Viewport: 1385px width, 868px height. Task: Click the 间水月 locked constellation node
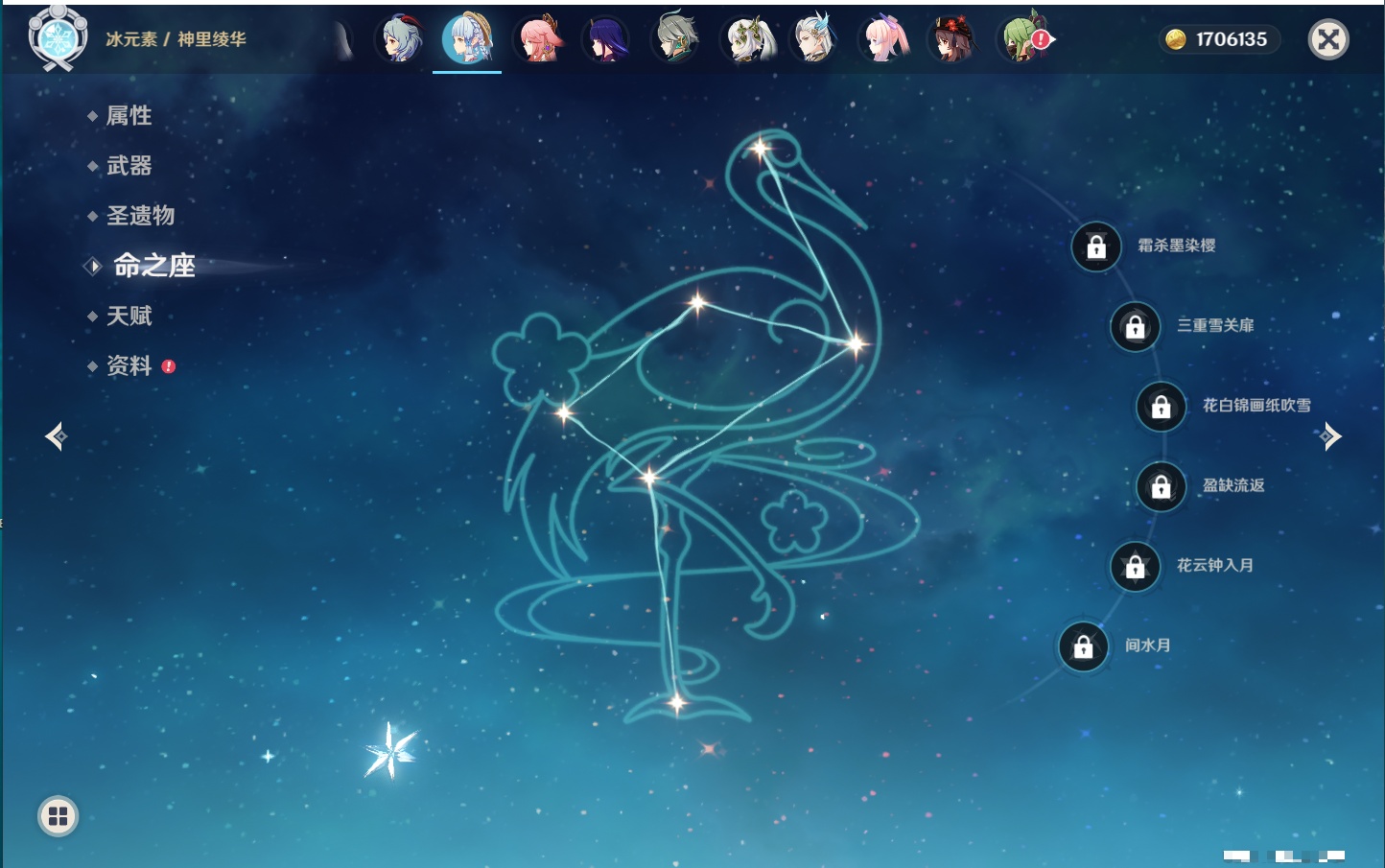[1083, 646]
